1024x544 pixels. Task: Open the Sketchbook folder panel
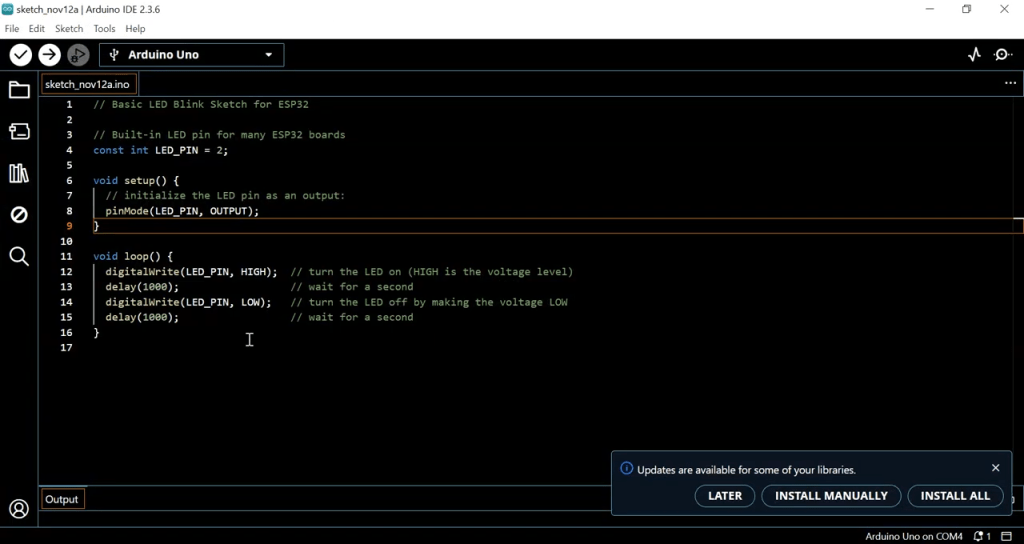(19, 90)
